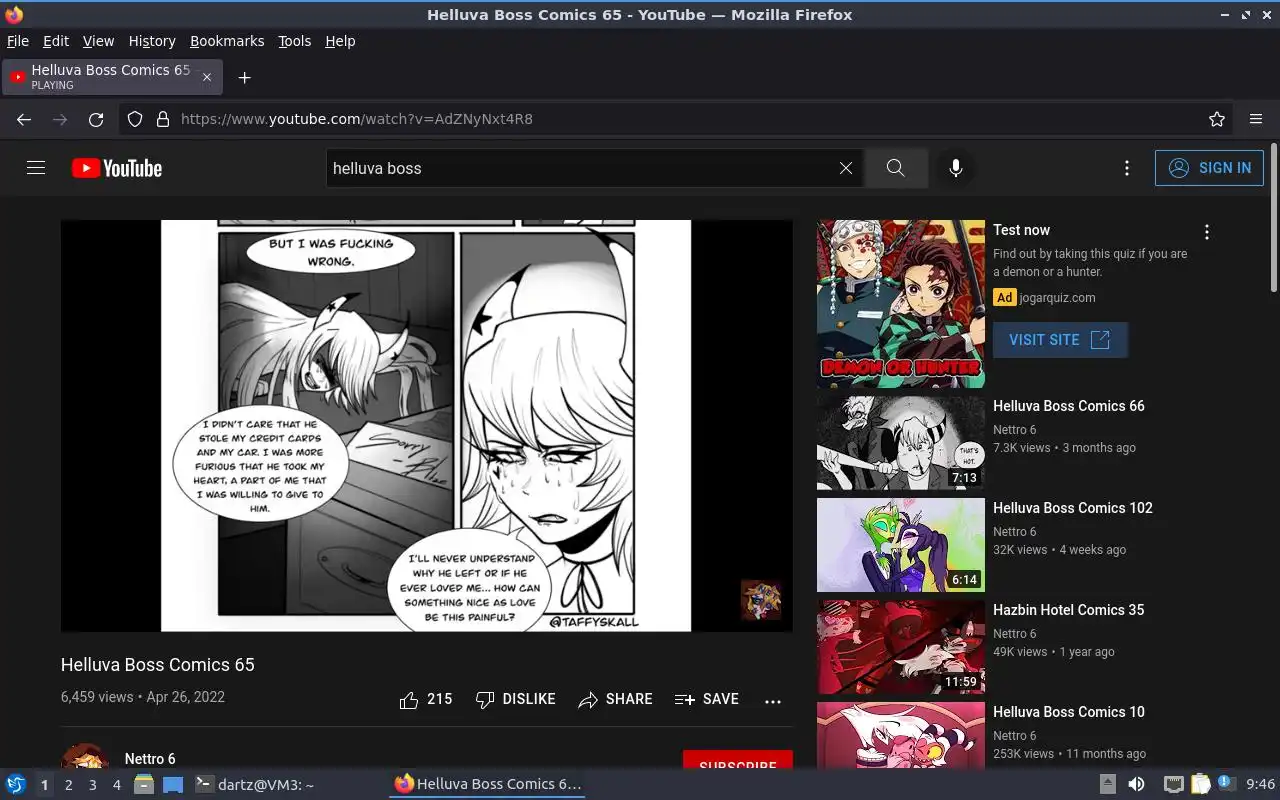The image size is (1280, 800).
Task: Open the Bookmarks menu
Action: (x=227, y=41)
